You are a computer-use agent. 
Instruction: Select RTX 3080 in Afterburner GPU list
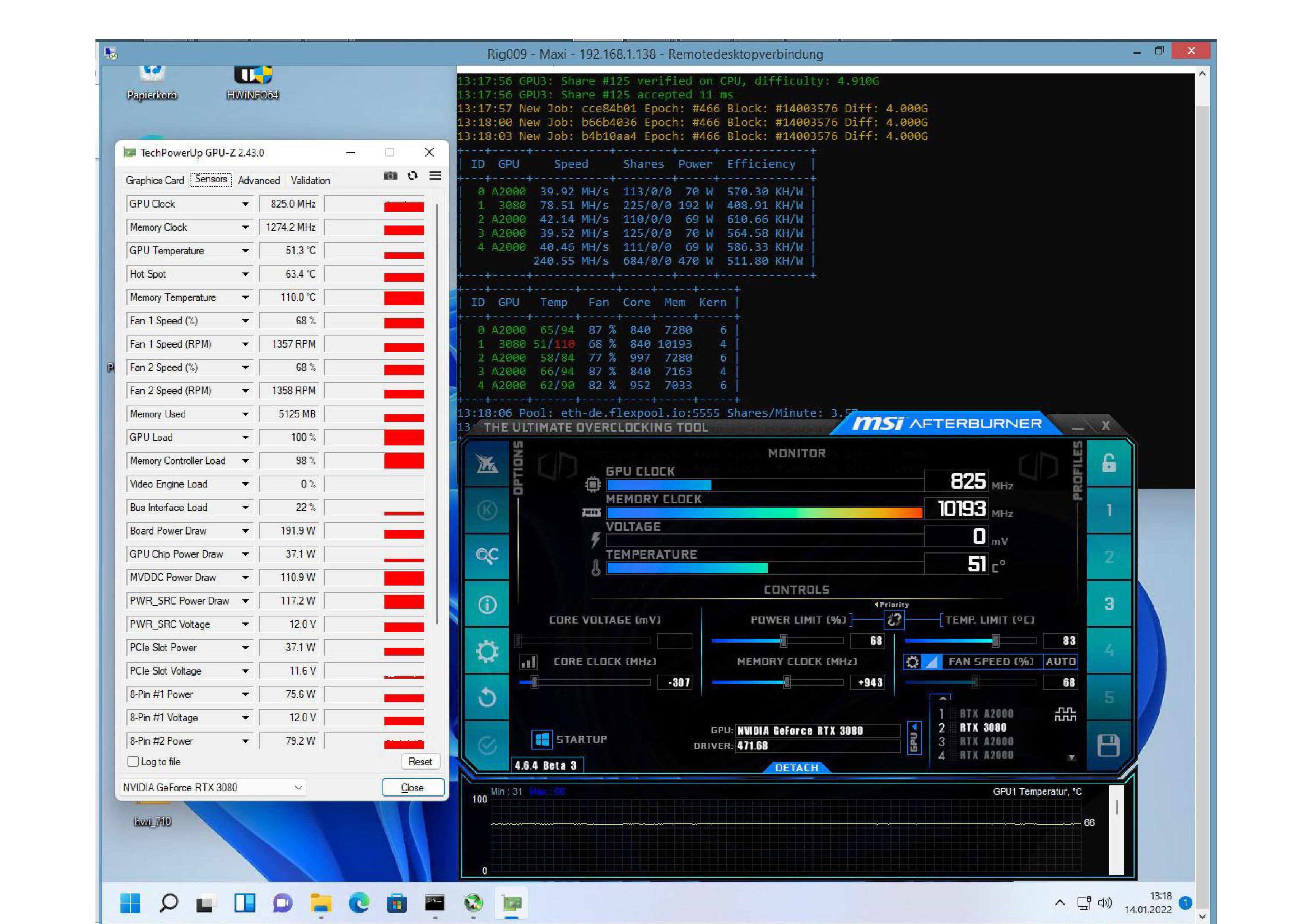(x=983, y=728)
